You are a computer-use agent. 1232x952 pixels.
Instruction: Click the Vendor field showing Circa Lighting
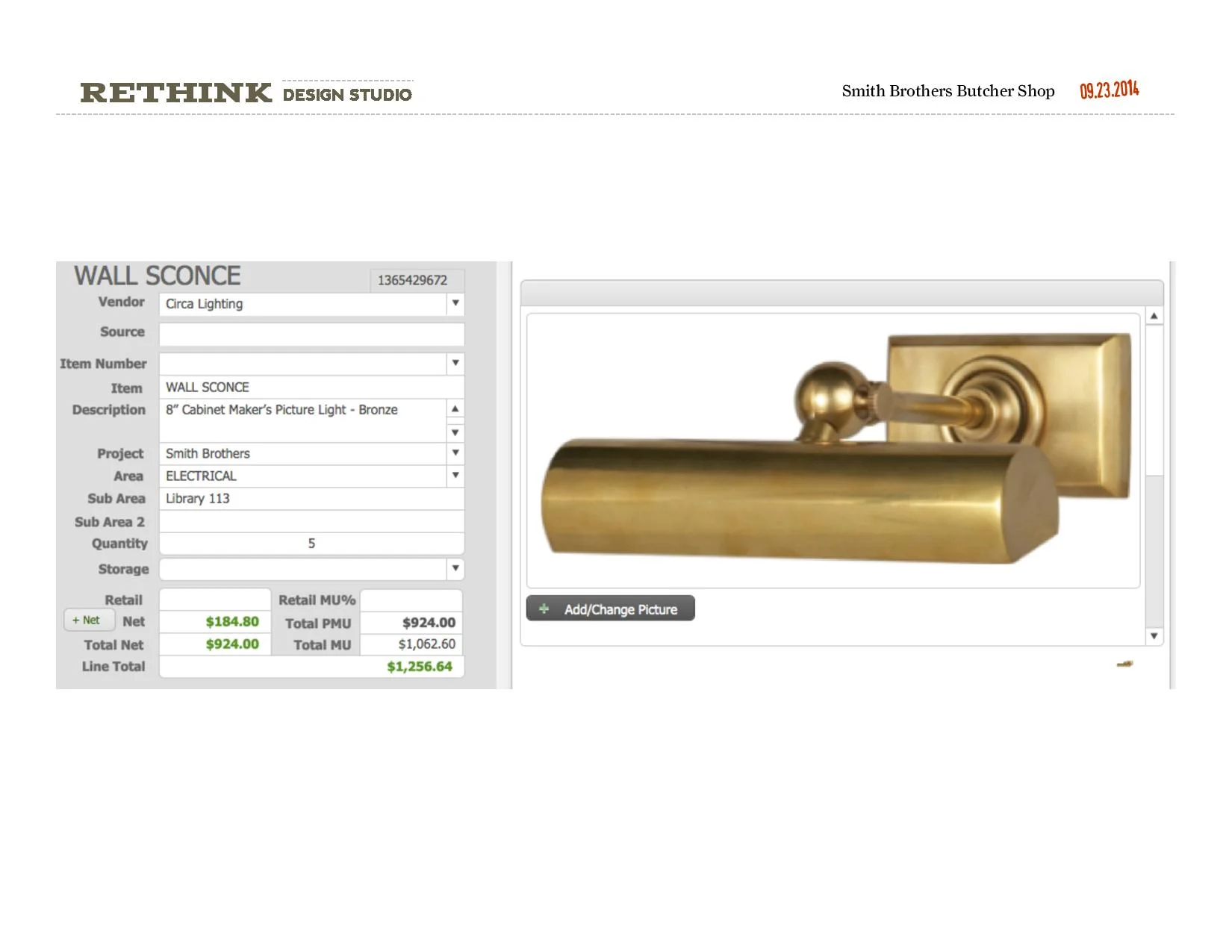302,304
